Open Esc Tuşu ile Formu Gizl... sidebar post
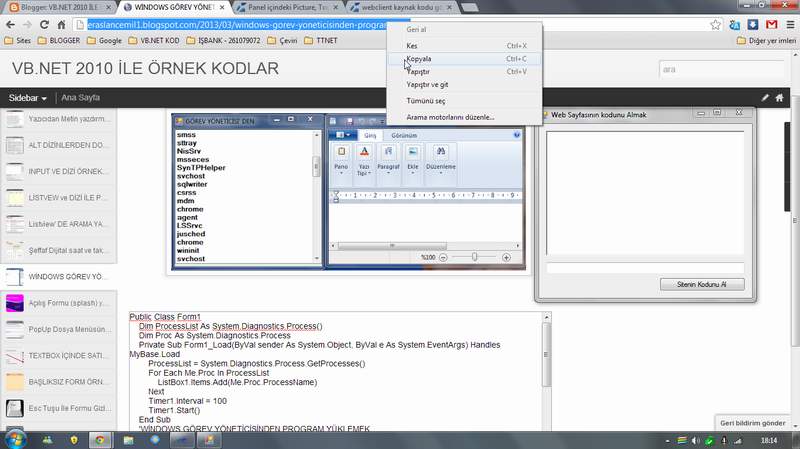The height and width of the screenshot is (449, 800). 58,408
